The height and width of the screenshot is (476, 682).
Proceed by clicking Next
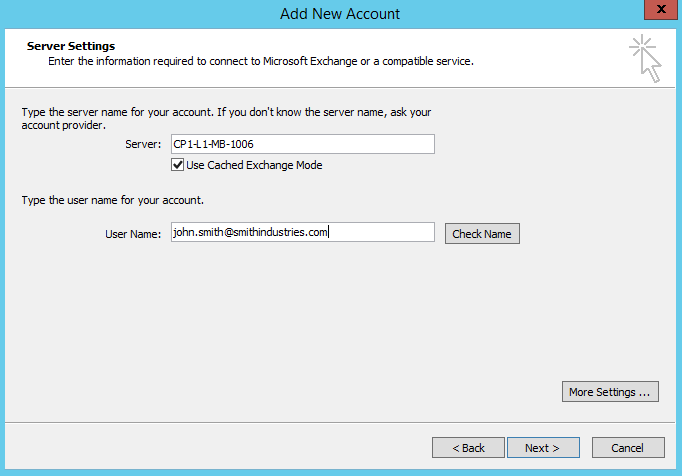(543, 447)
